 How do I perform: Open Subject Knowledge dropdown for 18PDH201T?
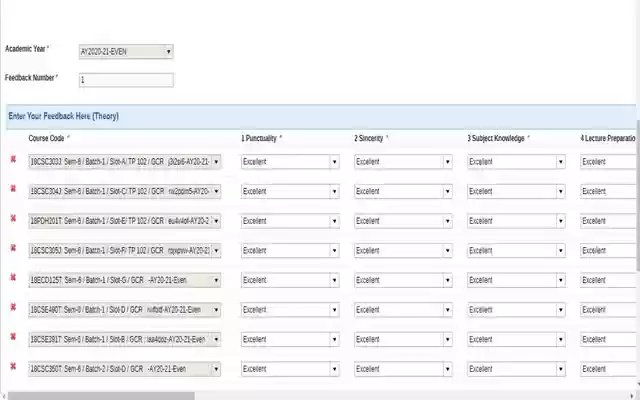[x=516, y=221]
